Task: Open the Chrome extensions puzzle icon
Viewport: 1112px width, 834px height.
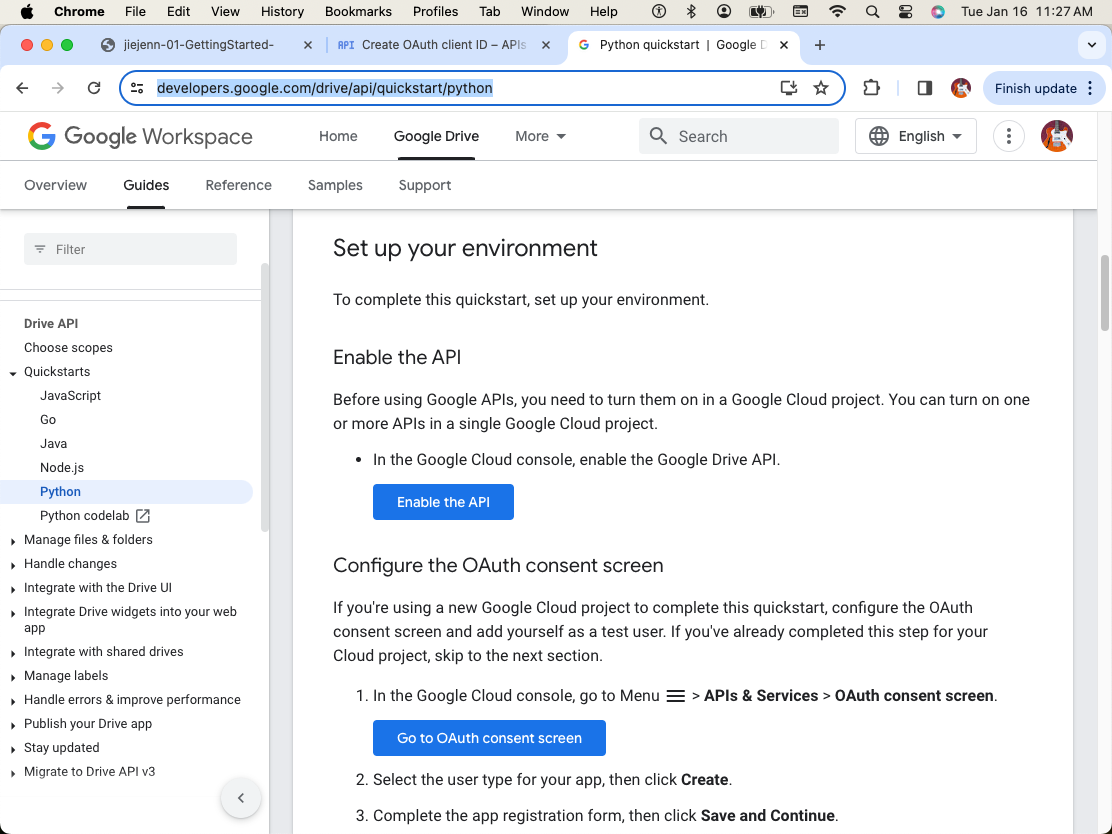Action: pos(871,88)
